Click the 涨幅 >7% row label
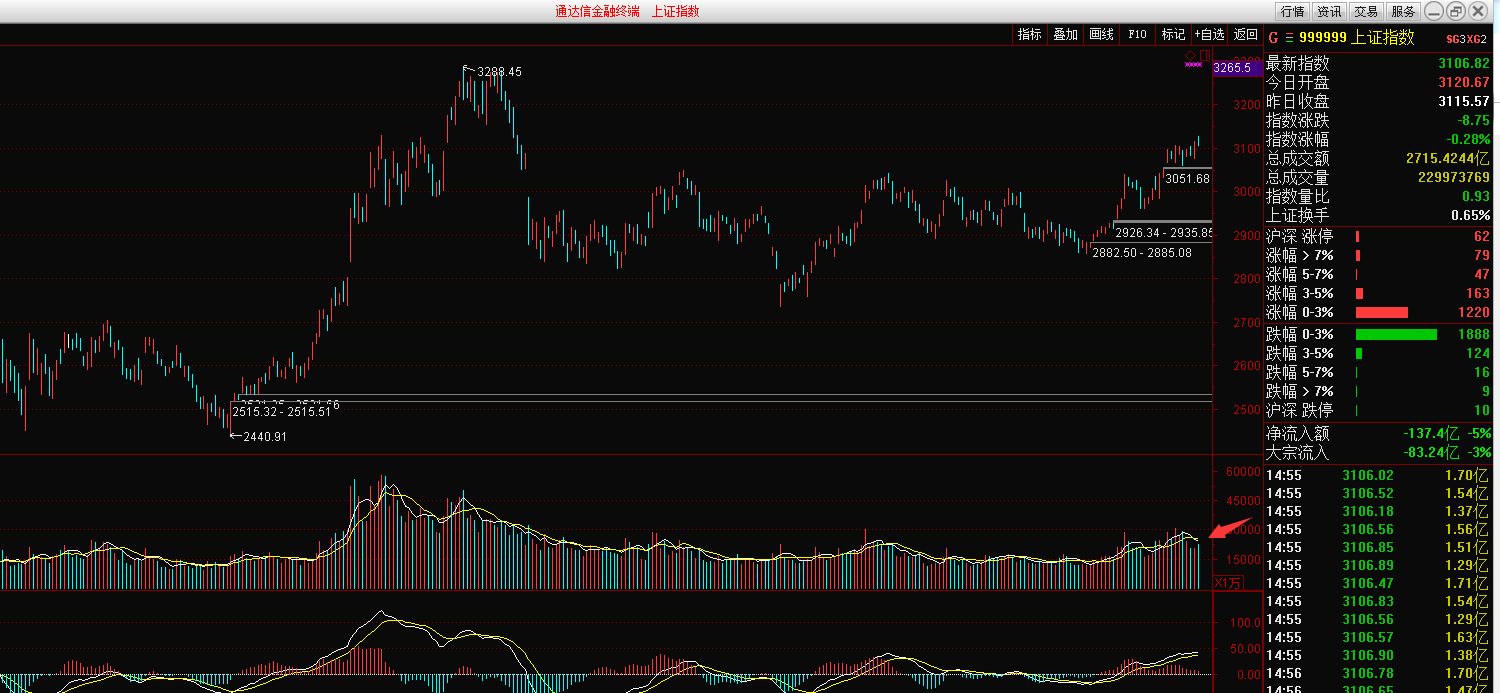This screenshot has width=1500, height=693. 1299,255
